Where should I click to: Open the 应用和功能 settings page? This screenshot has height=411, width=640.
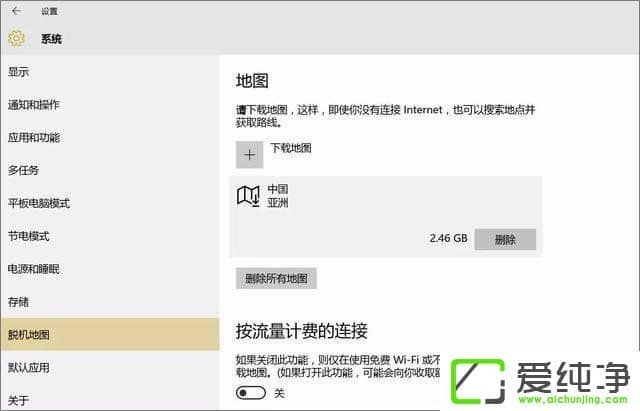point(110,138)
